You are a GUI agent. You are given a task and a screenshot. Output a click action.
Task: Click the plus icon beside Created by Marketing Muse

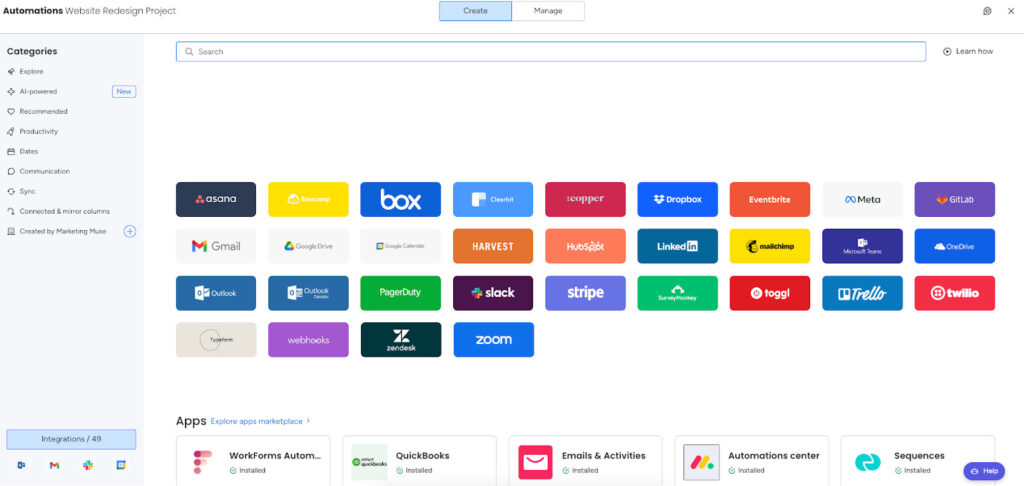click(x=130, y=231)
